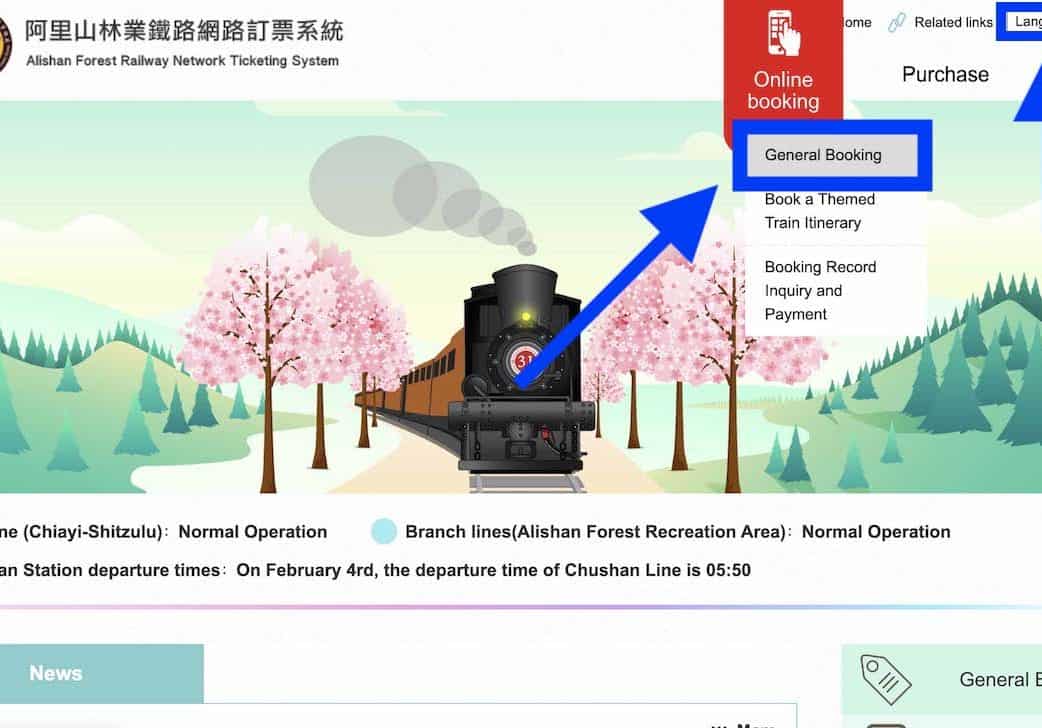Click the More link in news panel
Viewport: 1042px width, 728px height.
(746, 724)
